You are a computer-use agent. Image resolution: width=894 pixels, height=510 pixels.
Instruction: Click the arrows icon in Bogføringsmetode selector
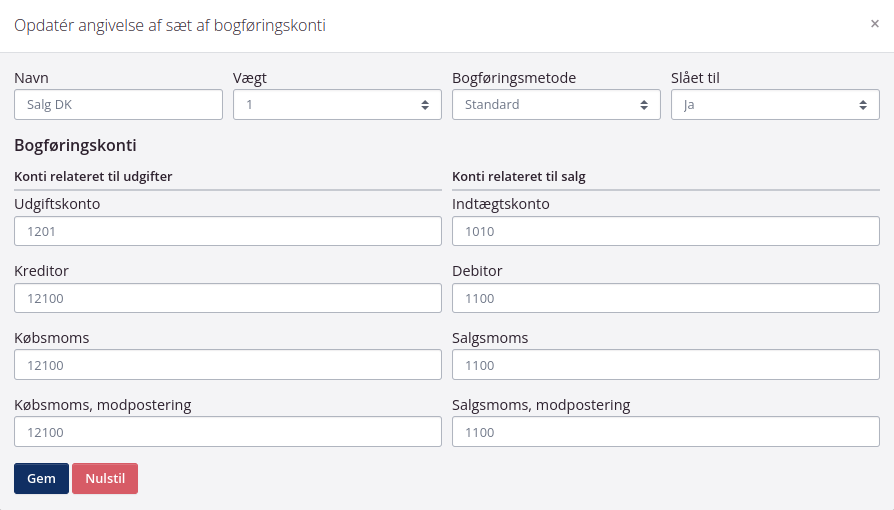pos(644,105)
